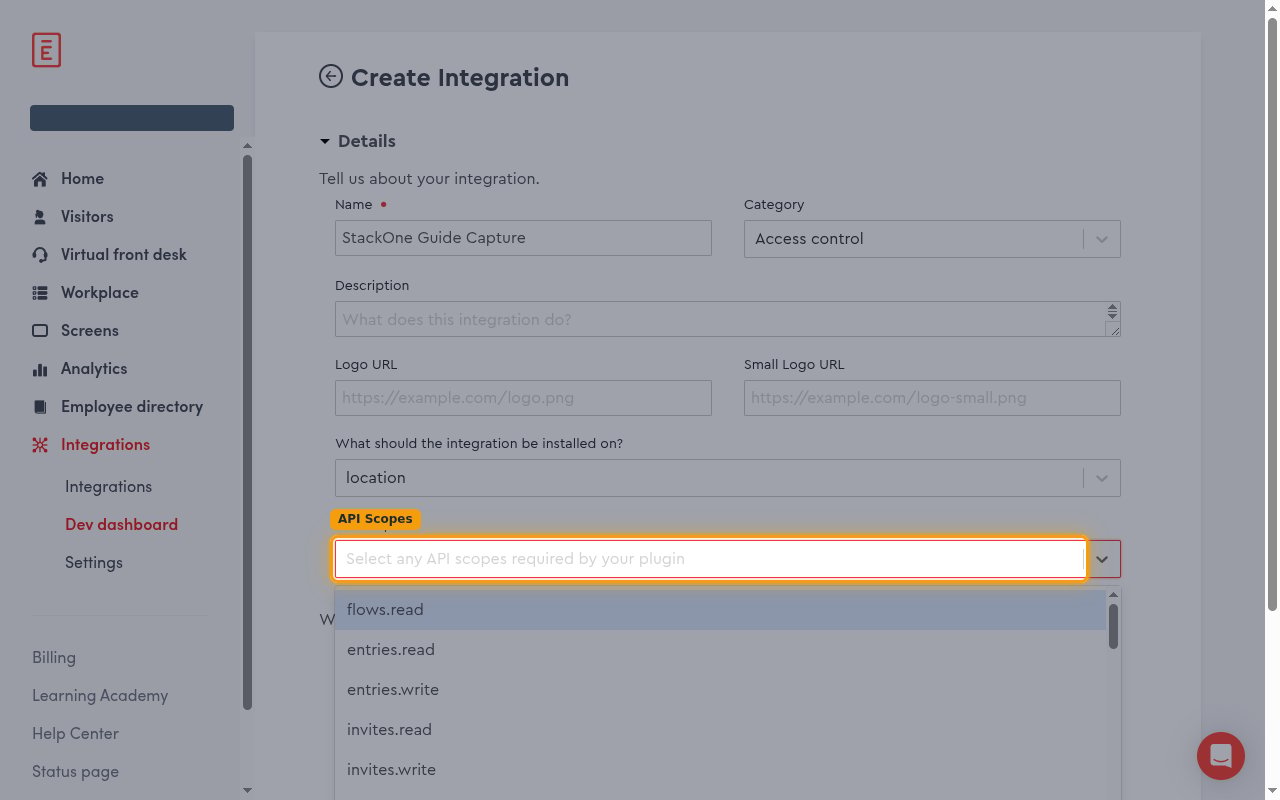Click the sidebar scrollbar up arrow
1280x800 pixels.
pyautogui.click(x=247, y=146)
